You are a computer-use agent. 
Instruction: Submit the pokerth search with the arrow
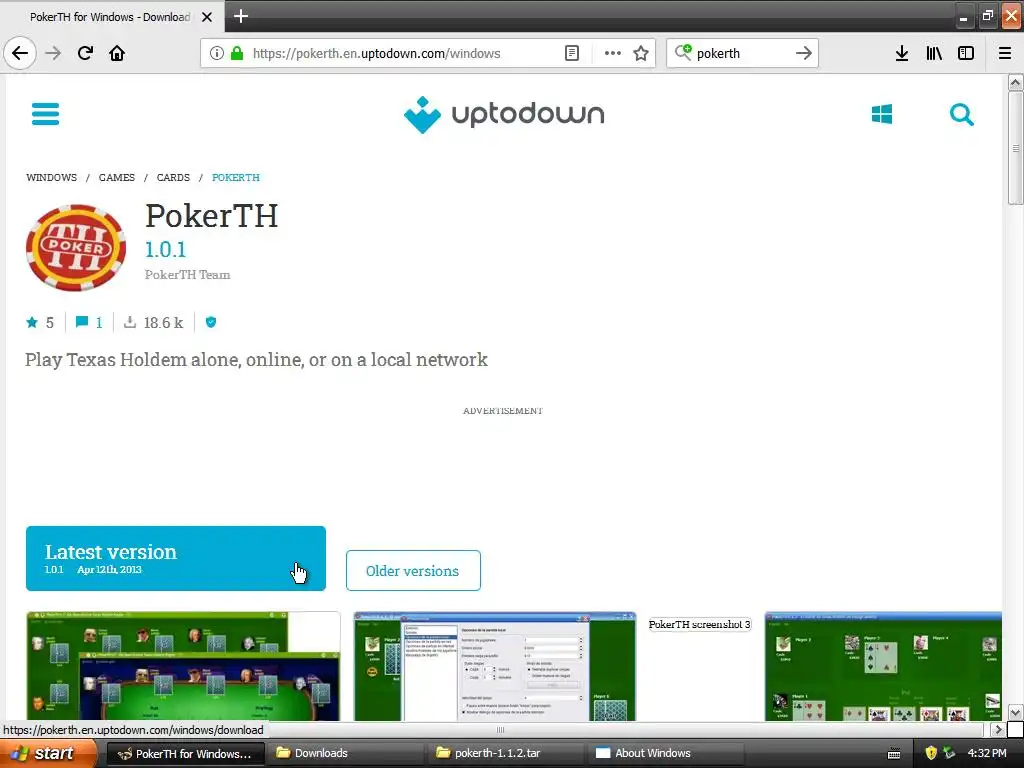[x=804, y=54]
